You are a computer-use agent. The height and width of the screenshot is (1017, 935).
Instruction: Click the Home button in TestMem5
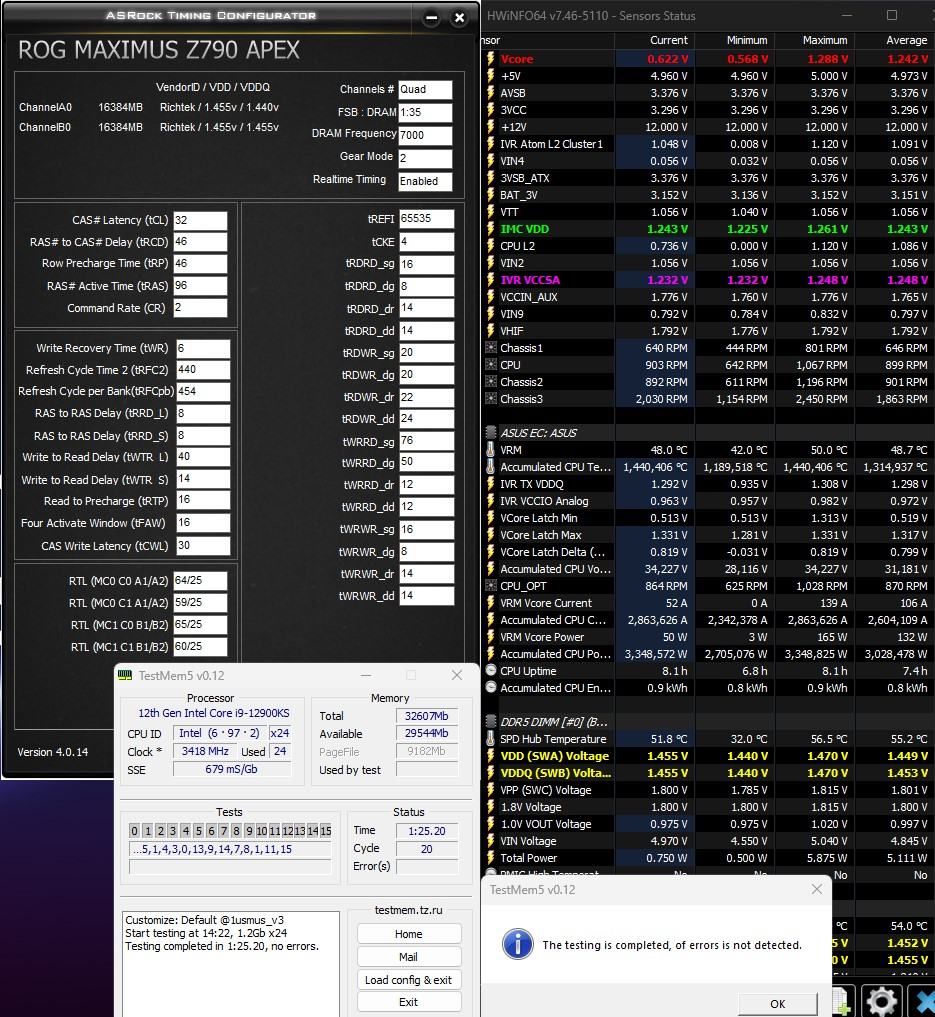click(x=408, y=934)
